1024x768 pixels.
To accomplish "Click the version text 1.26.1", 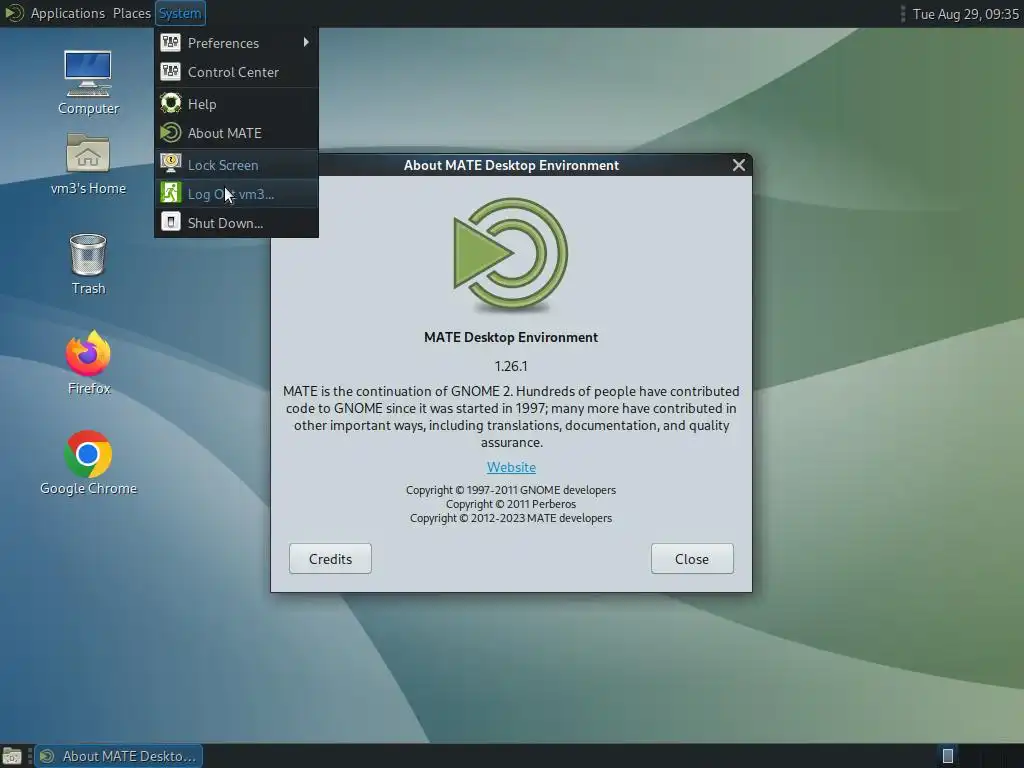I will (511, 366).
